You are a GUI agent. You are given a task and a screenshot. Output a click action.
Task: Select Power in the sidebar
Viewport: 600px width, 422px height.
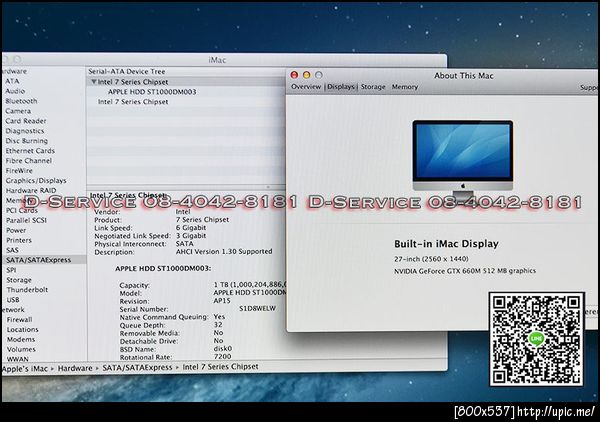click(x=16, y=230)
